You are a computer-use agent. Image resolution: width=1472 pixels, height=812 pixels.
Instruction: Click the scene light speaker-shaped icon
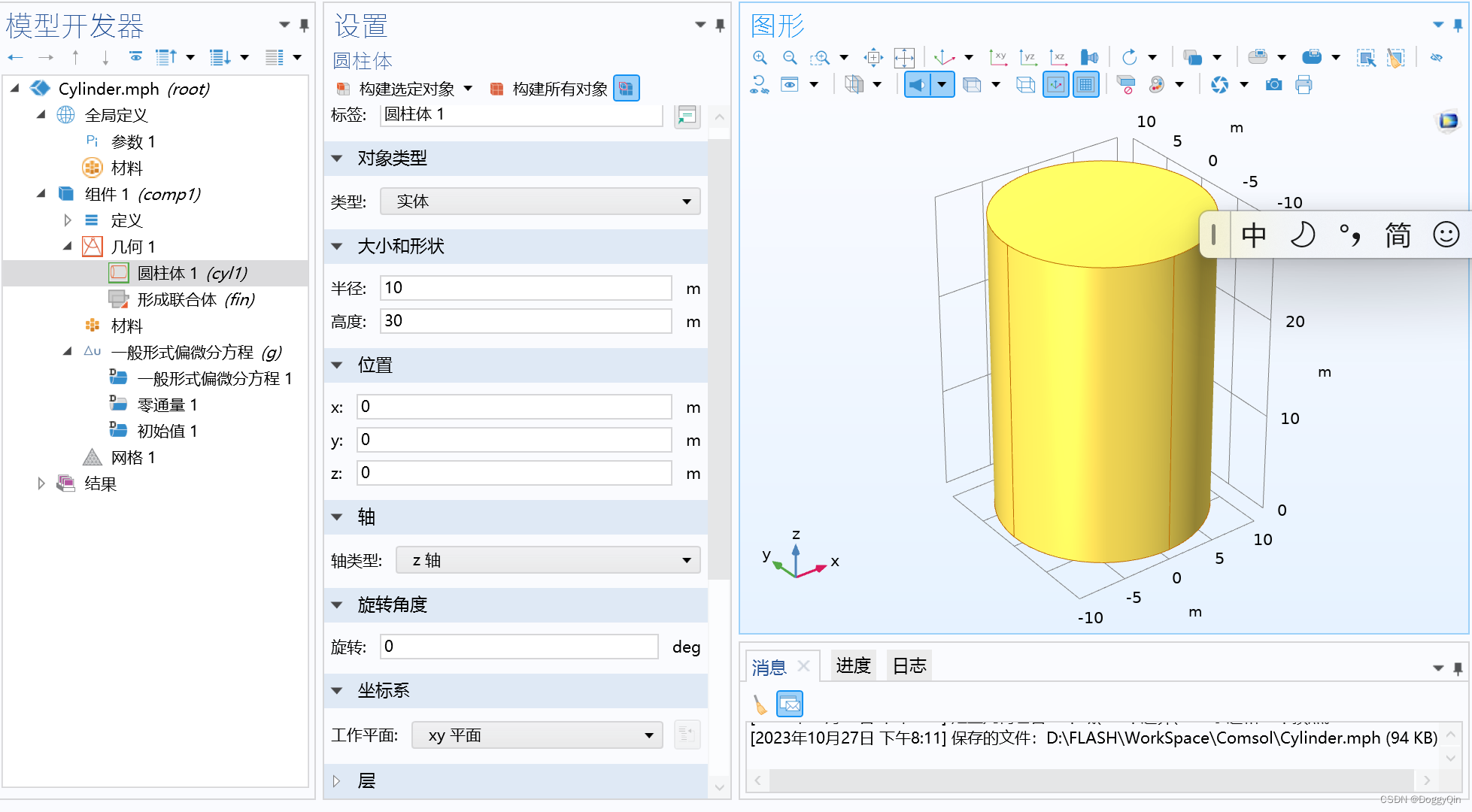point(917,85)
